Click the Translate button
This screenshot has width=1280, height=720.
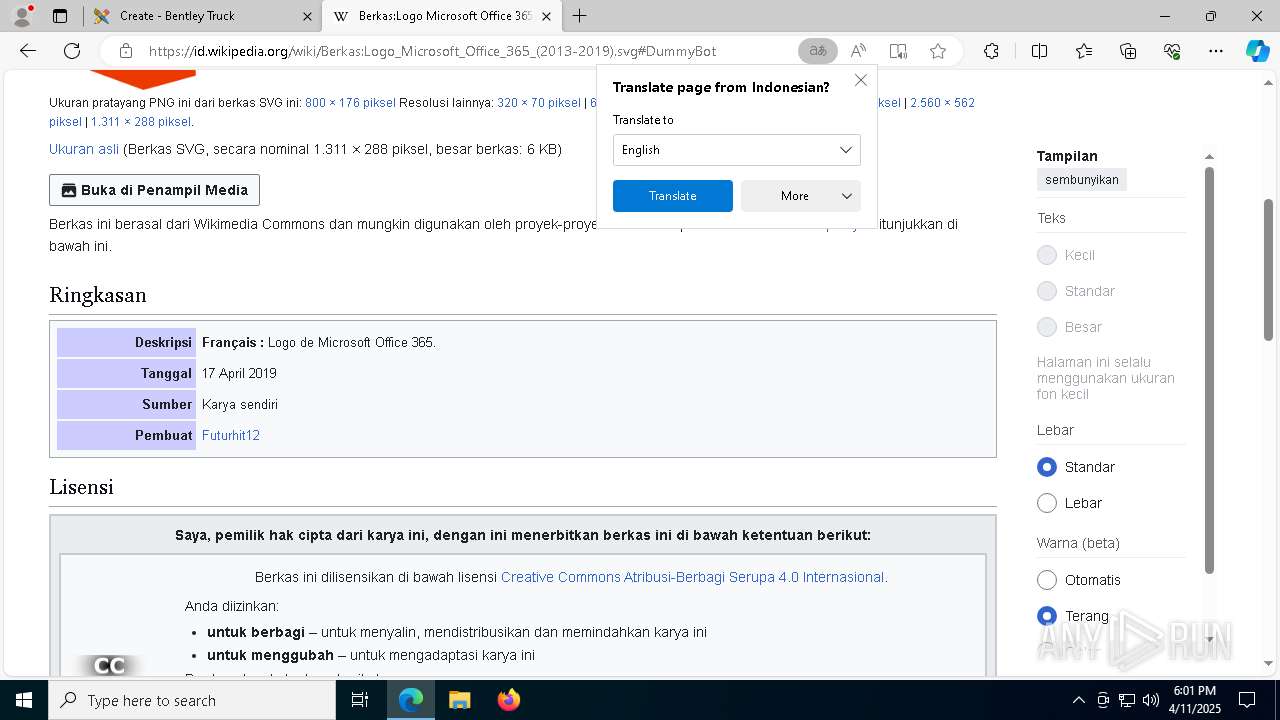672,196
